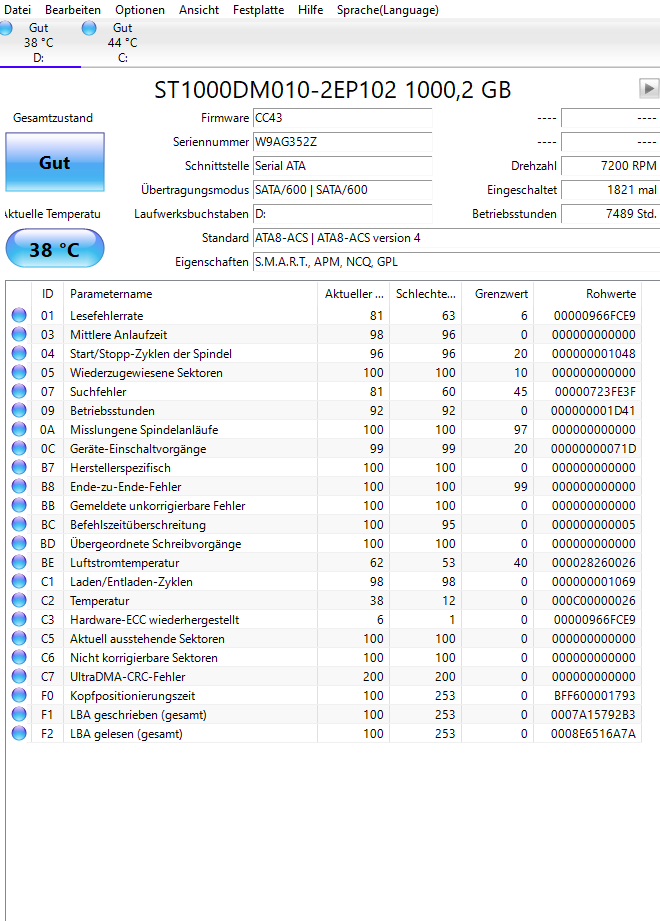Open the Datei menu
The height and width of the screenshot is (921, 660).
click(x=18, y=10)
